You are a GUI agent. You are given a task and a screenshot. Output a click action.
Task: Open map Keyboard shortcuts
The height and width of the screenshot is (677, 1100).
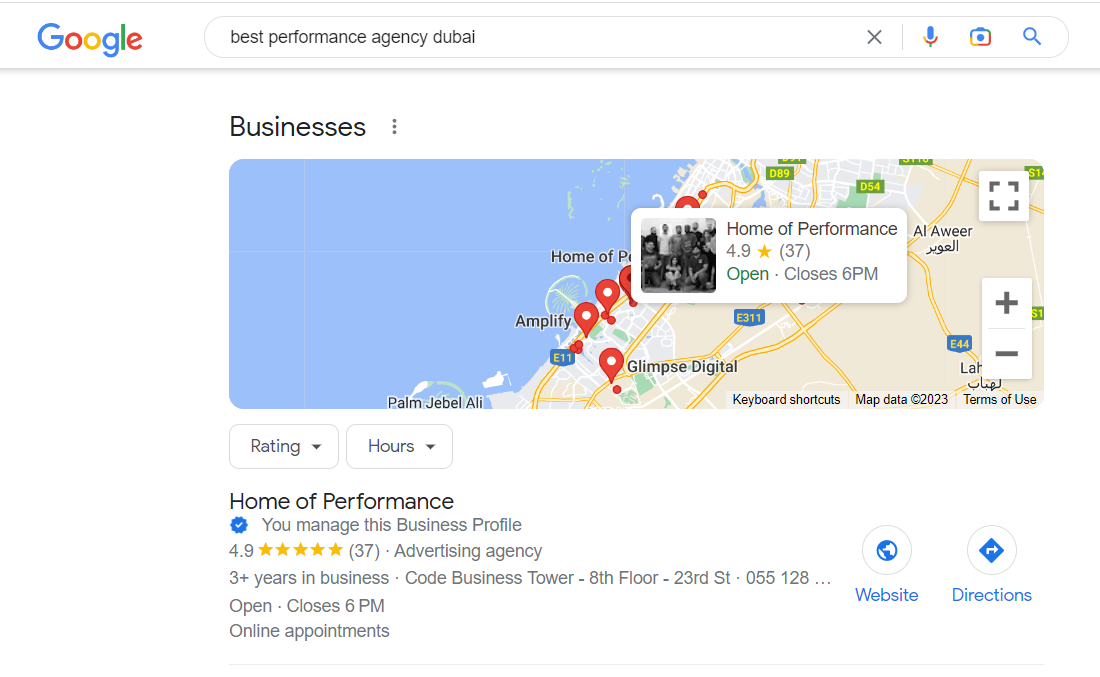(x=786, y=399)
